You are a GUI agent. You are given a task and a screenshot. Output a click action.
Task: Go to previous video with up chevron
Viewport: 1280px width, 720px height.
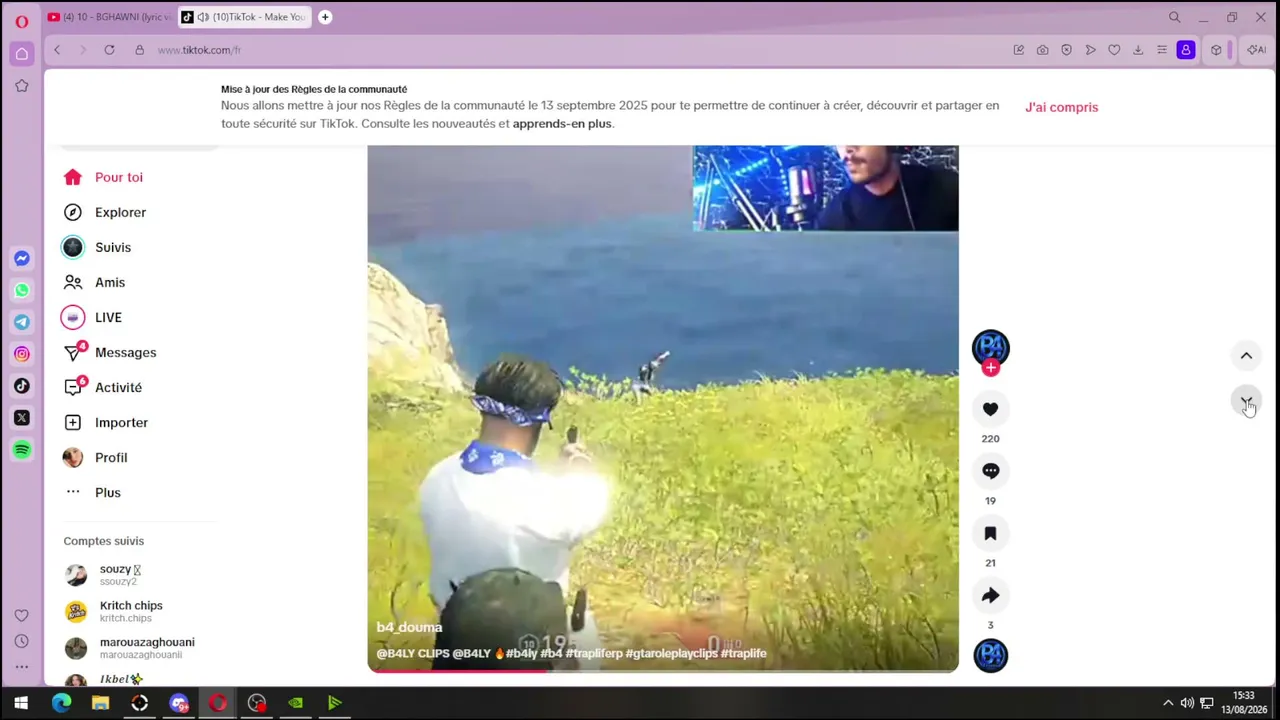click(x=1246, y=355)
